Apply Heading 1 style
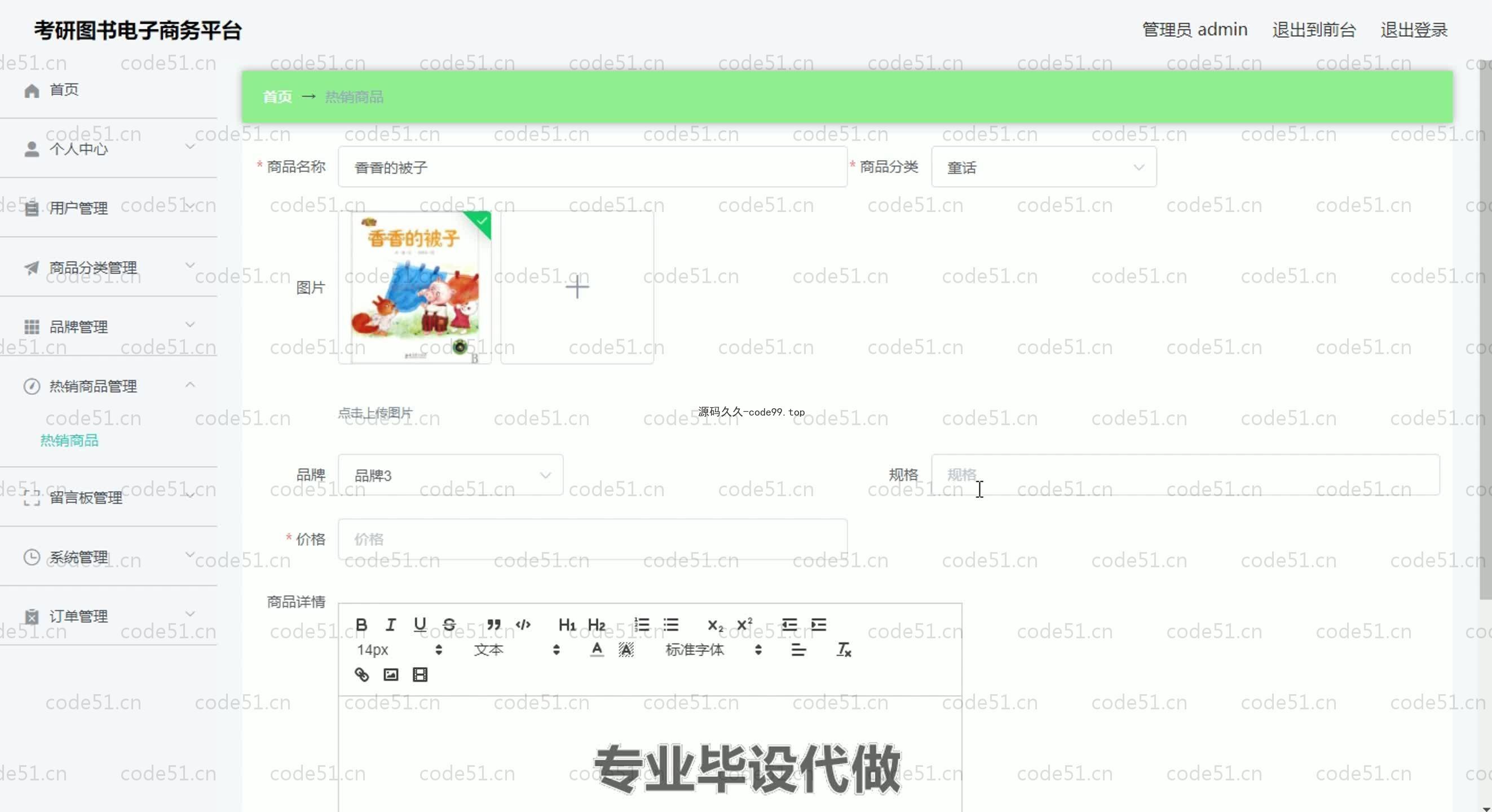This screenshot has width=1492, height=812. point(567,624)
